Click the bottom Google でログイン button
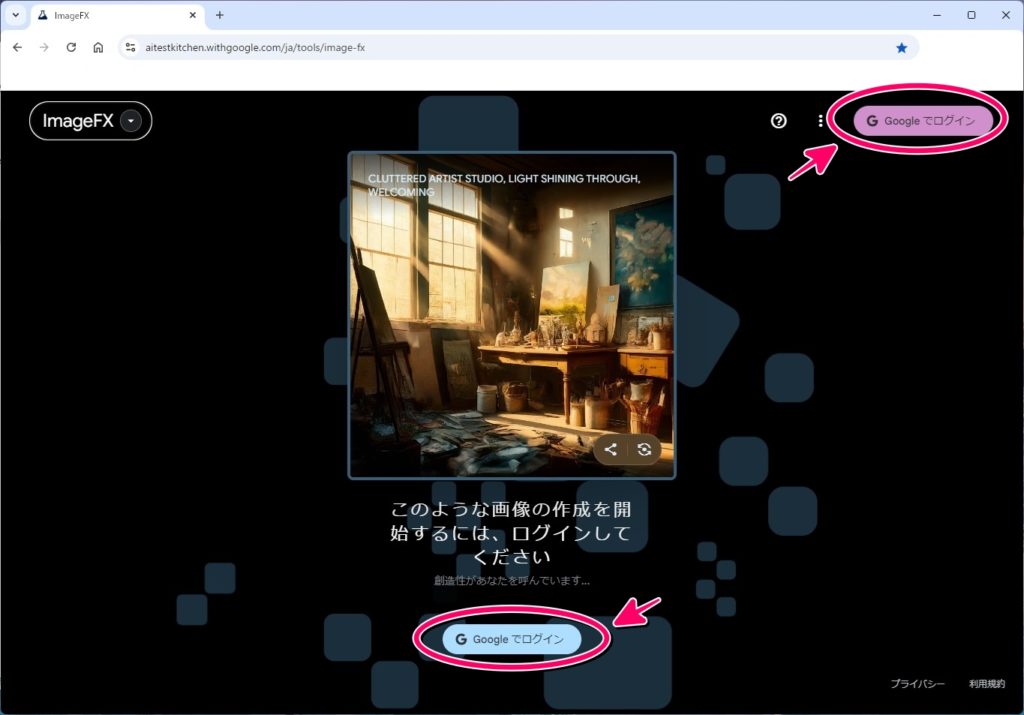This screenshot has height=715, width=1024. click(511, 639)
